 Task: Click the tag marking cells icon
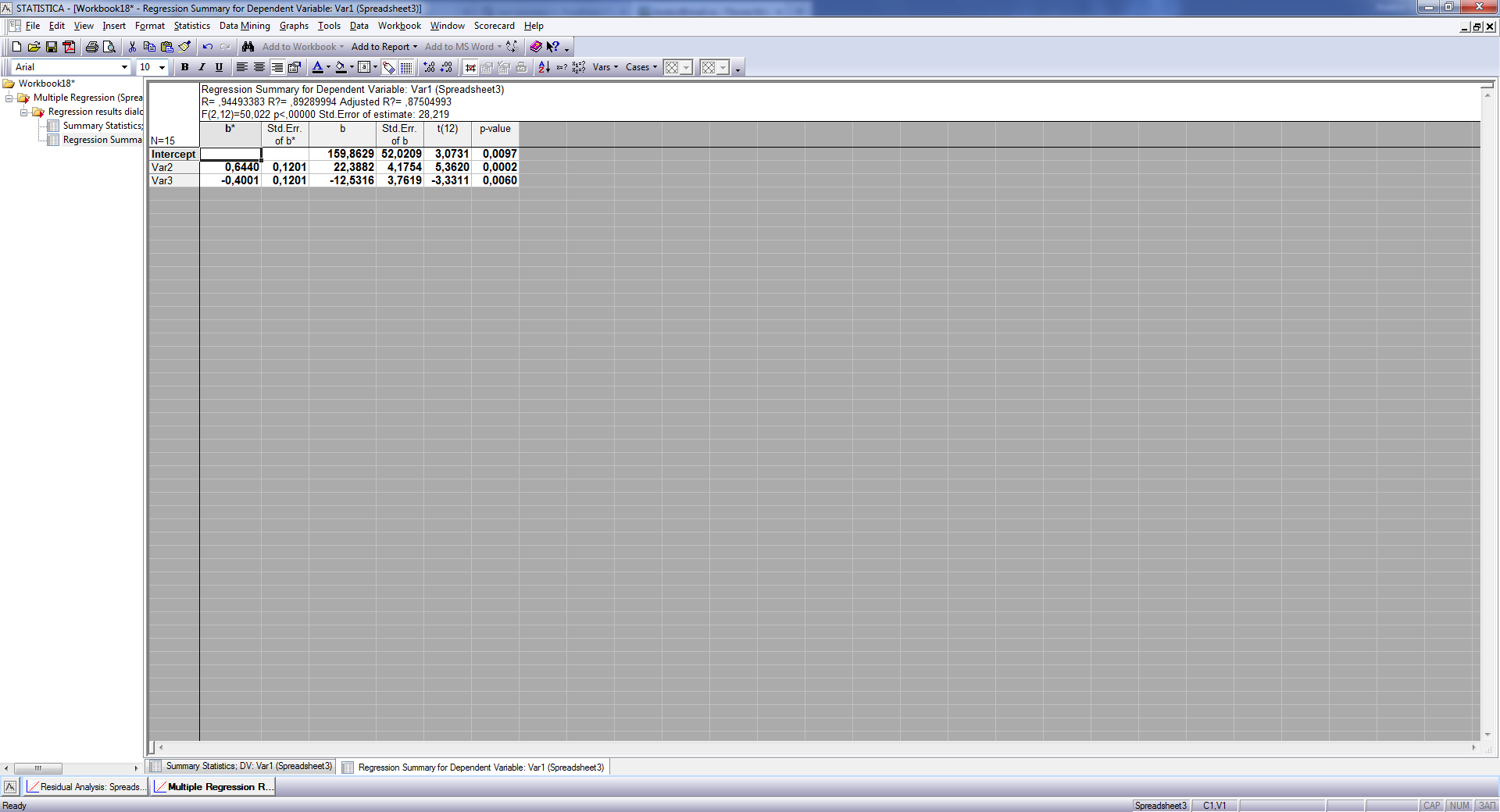[x=389, y=67]
